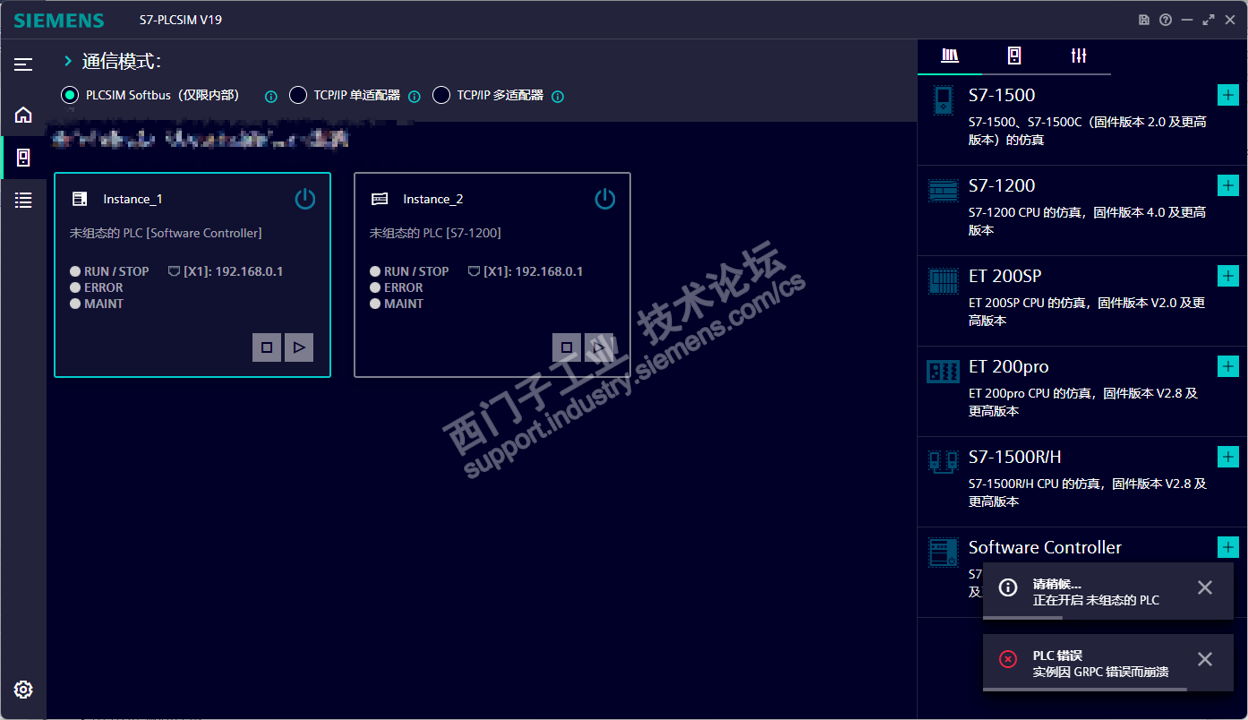Select PLCSIM Softbus communication mode
1248x720 pixels.
pos(69,95)
